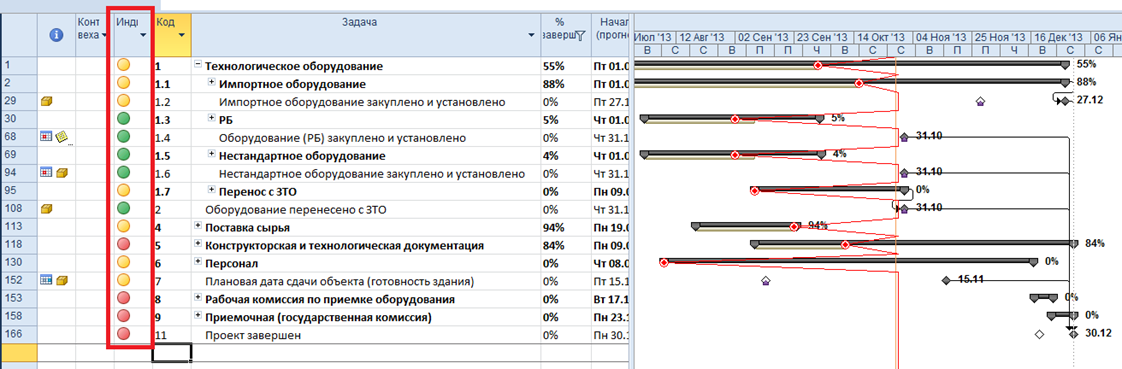Select task Нестандартное оборудование закуплено и установлено
Image resolution: width=1122 pixels, height=369 pixels.
coord(371,174)
